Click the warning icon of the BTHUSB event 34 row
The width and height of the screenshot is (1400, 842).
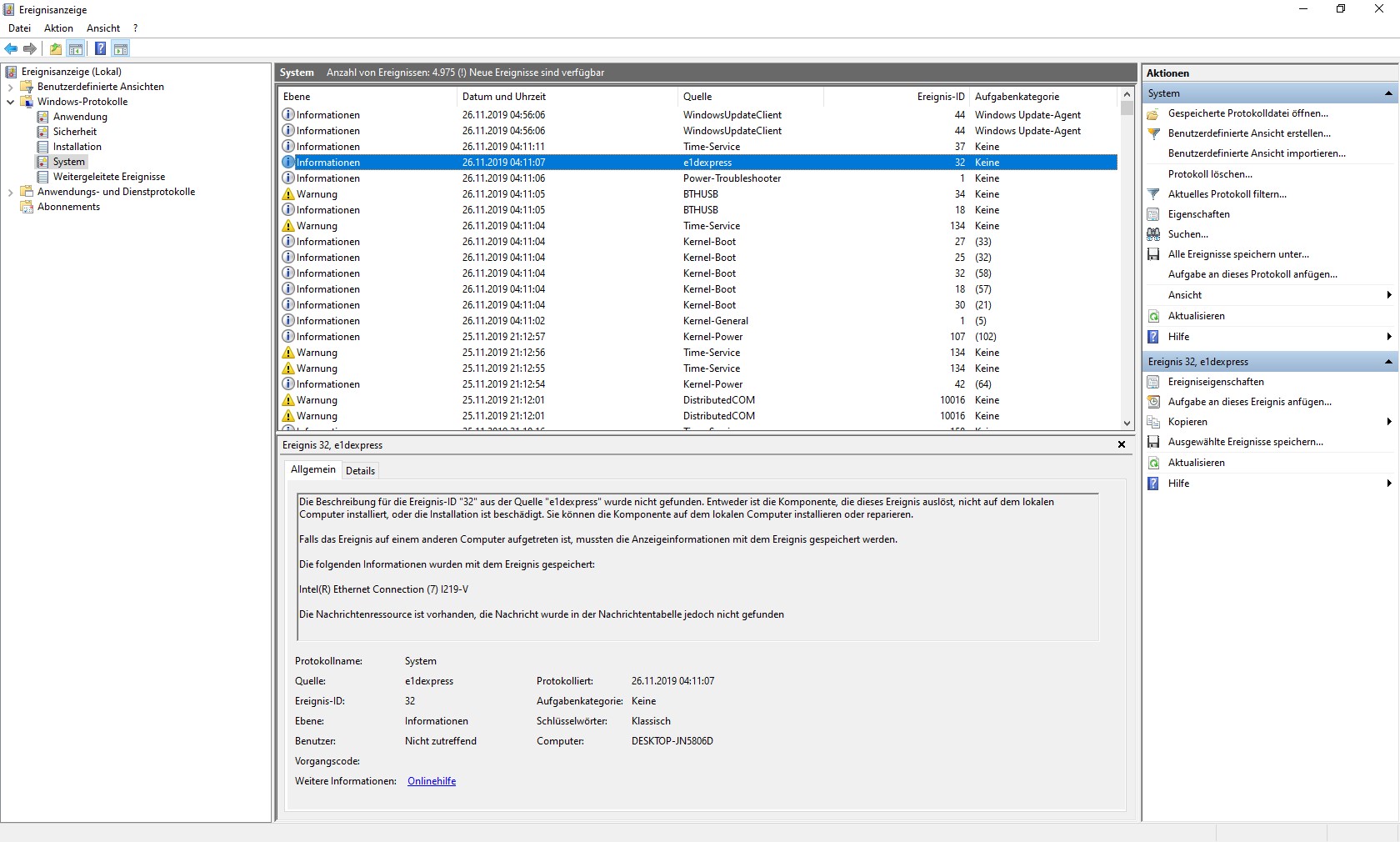pyautogui.click(x=288, y=194)
